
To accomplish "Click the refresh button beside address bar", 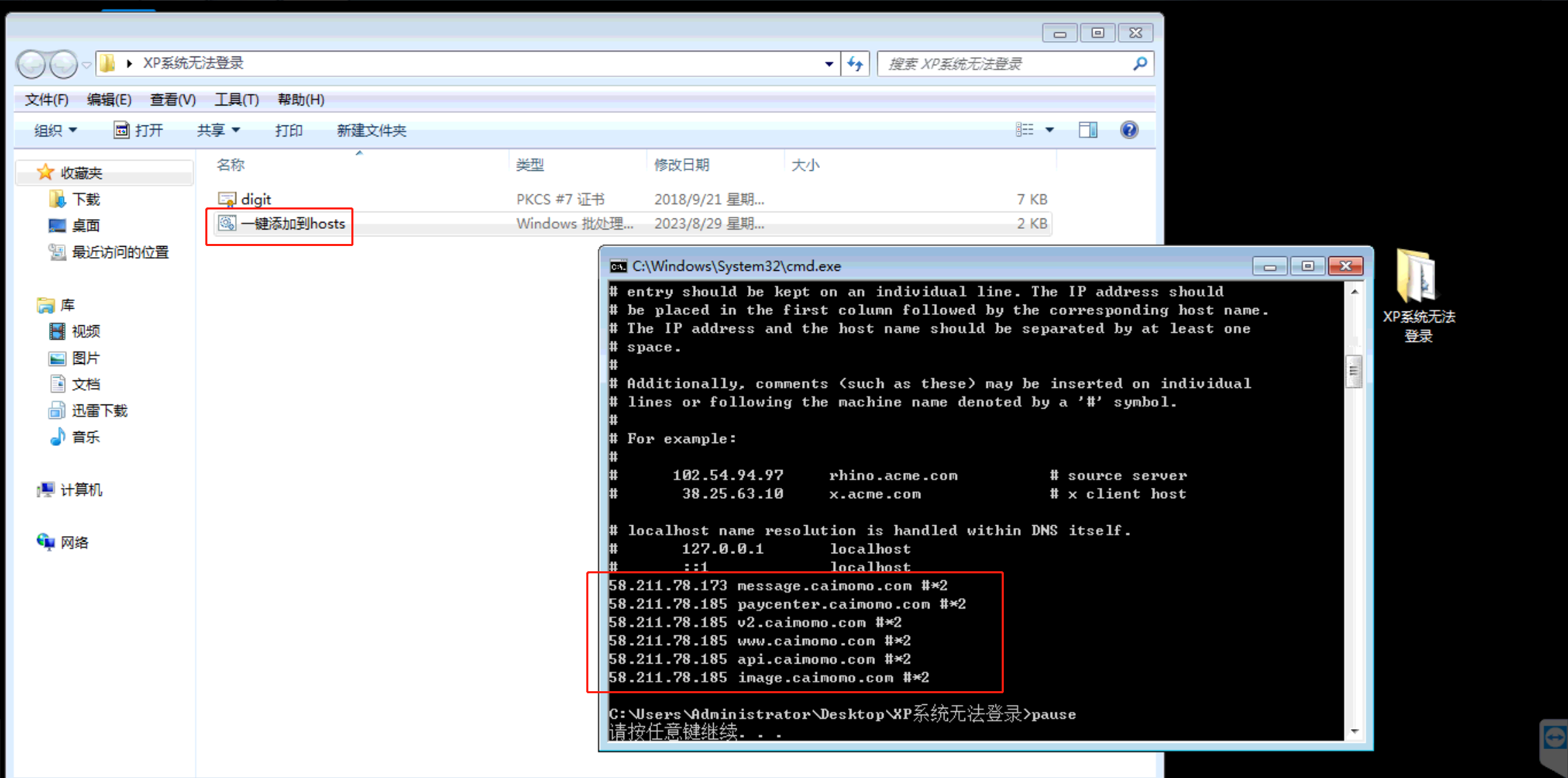I will pyautogui.click(x=855, y=64).
